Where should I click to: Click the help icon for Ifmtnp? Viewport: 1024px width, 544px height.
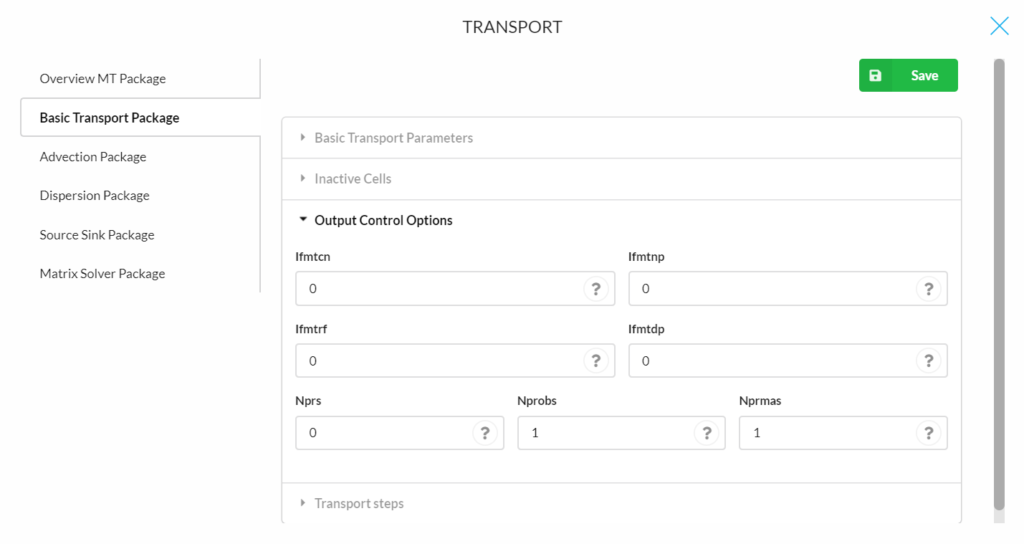click(928, 289)
